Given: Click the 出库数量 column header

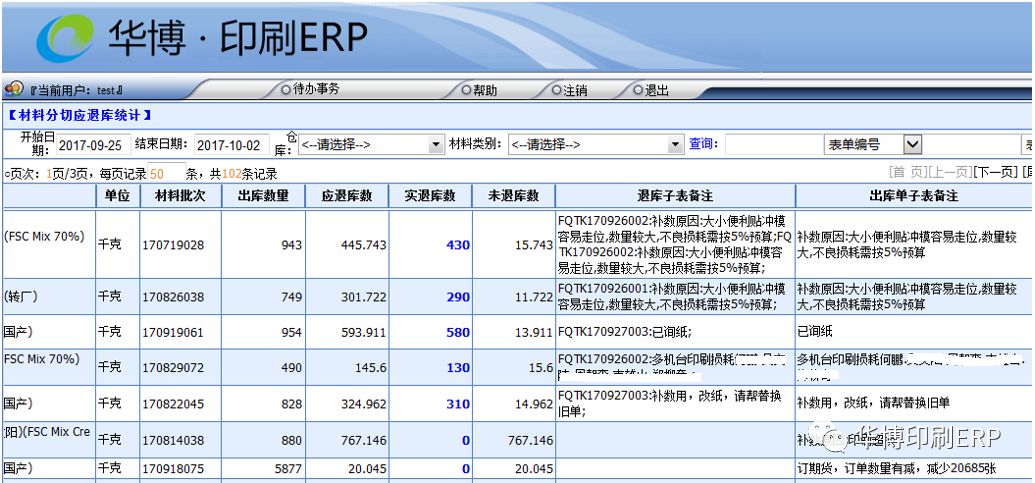Looking at the screenshot, I should point(263,197).
